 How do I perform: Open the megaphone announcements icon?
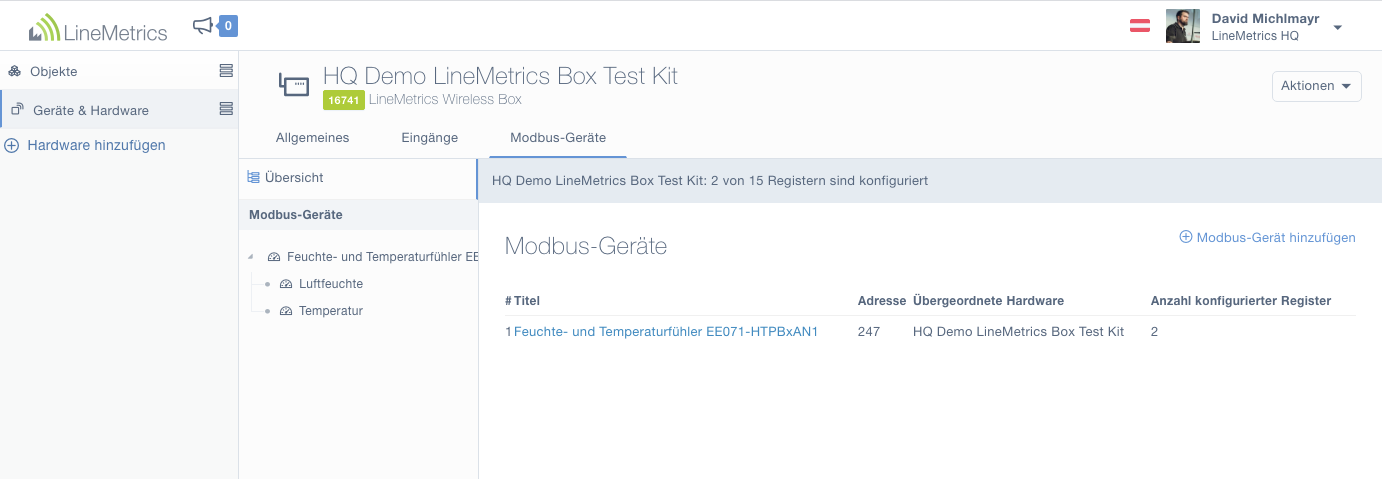point(203,26)
